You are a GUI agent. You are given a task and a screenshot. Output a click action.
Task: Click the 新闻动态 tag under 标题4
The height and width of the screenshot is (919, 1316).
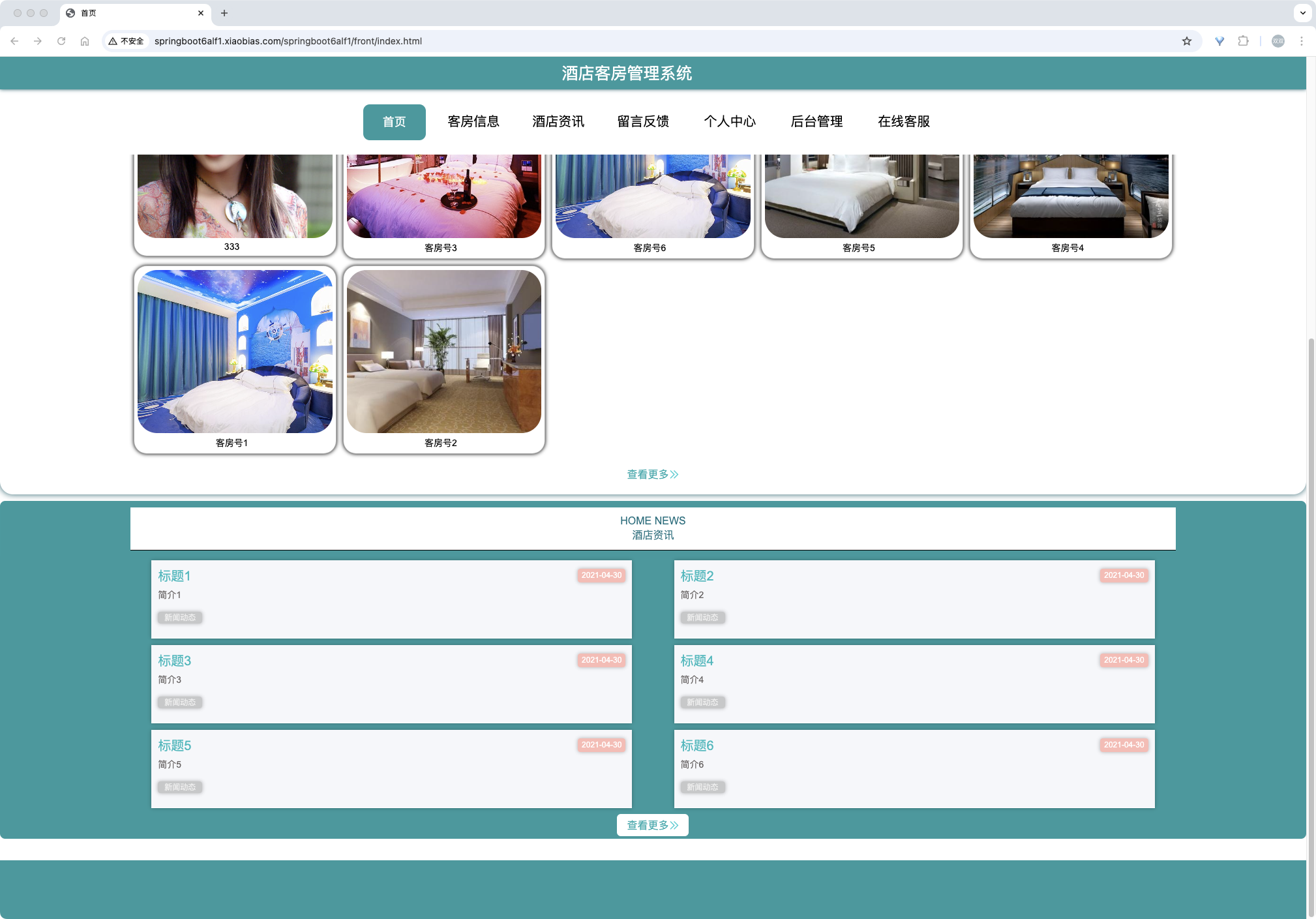coord(702,702)
